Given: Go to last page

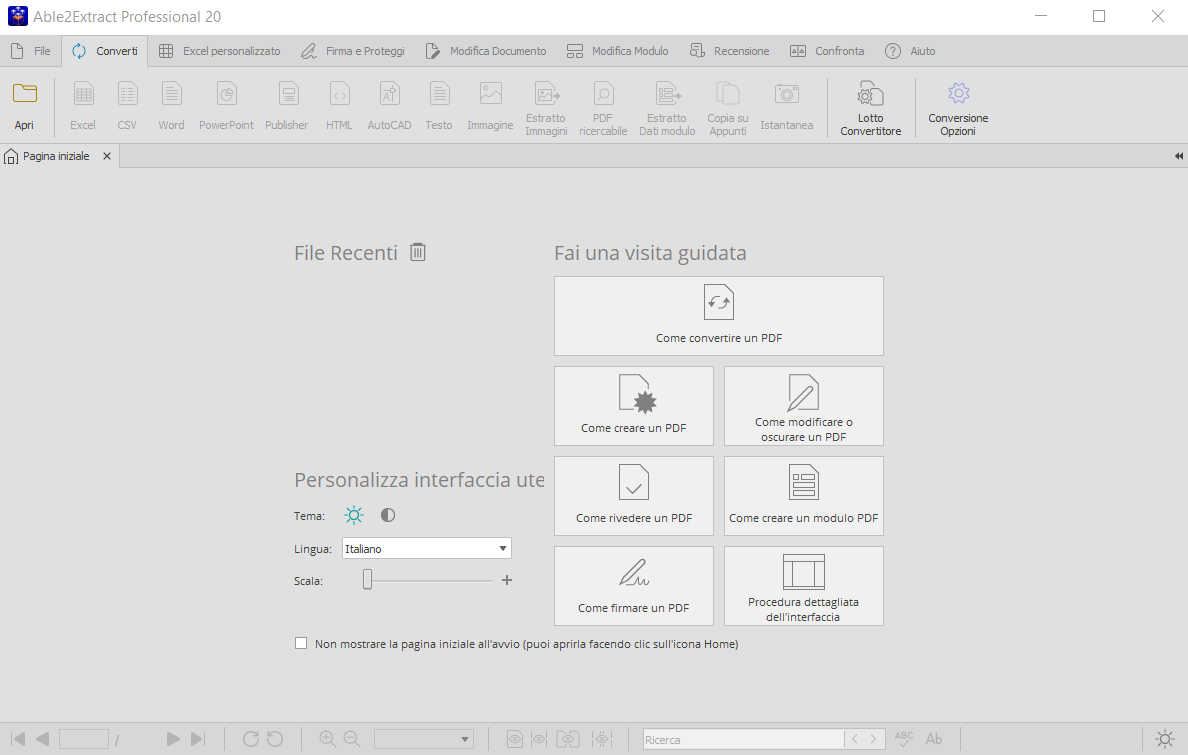Looking at the screenshot, I should [198, 738].
